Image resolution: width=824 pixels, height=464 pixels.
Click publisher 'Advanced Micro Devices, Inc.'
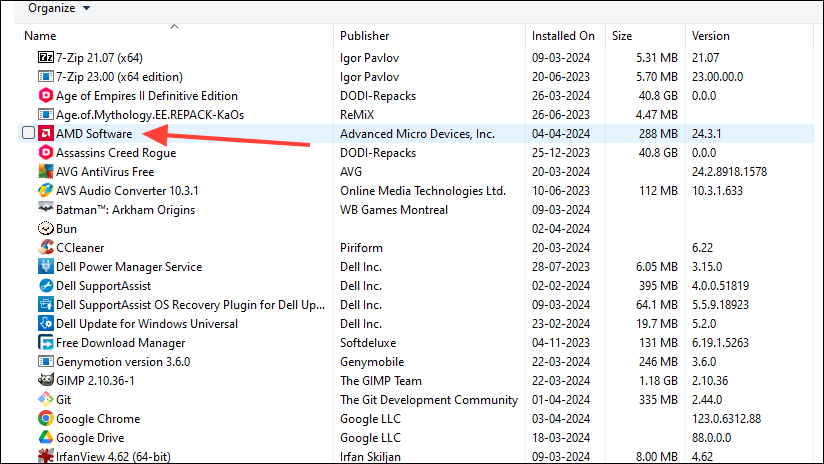(417, 133)
